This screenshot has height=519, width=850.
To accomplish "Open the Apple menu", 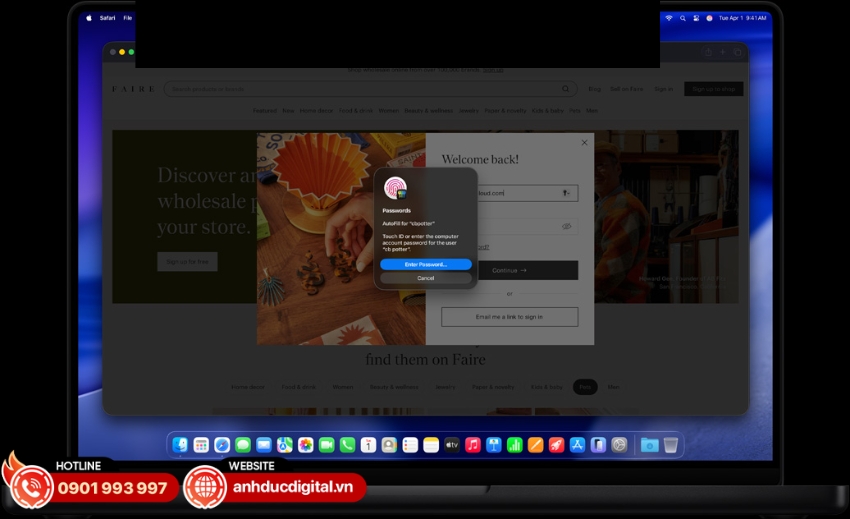I will point(88,18).
